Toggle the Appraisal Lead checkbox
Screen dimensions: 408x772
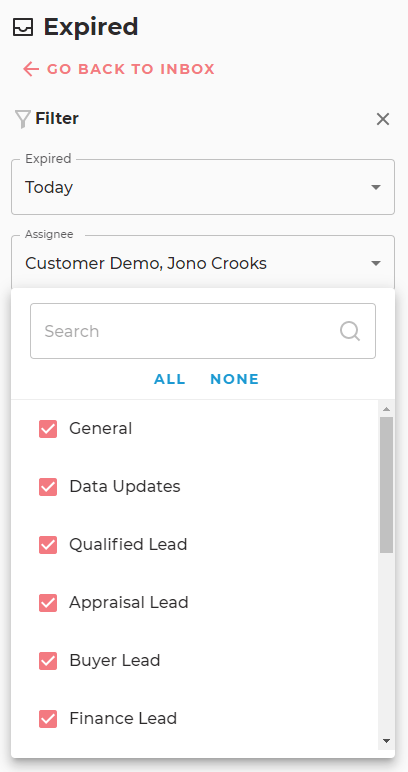point(48,603)
